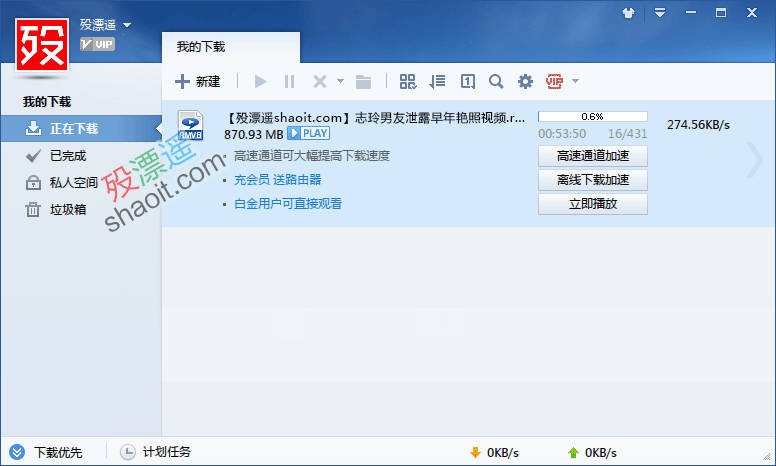Screen dimensions: 776x466
Task: Click the 16/431 sources count text
Action: [628, 134]
